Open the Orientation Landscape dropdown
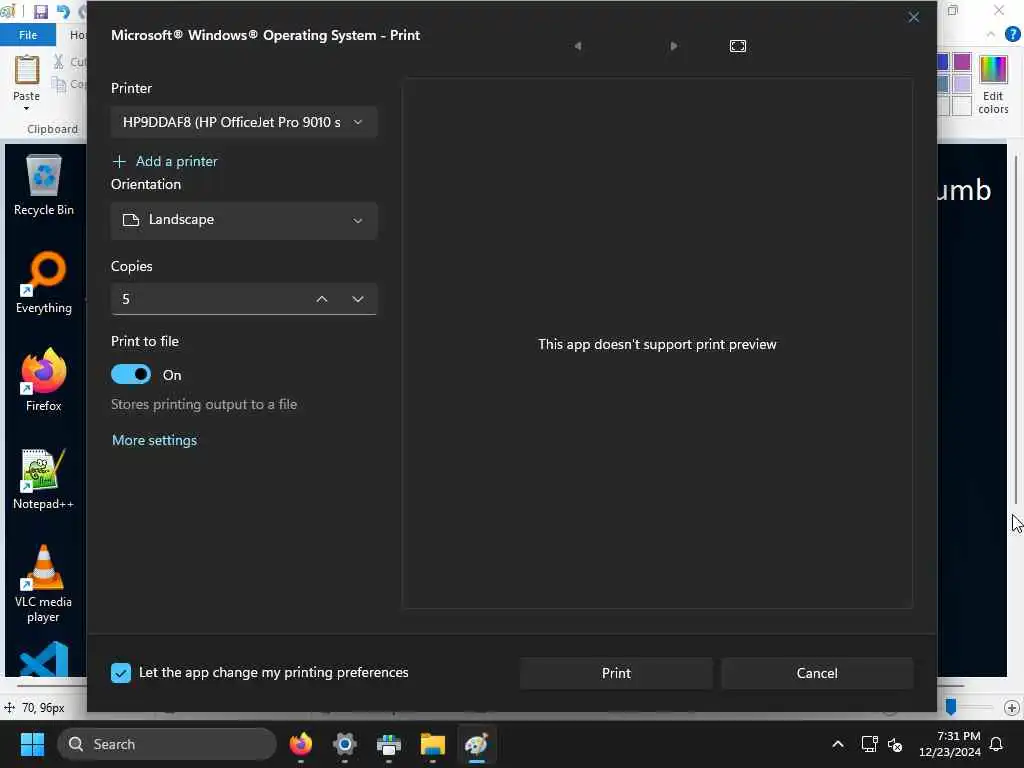 244,220
